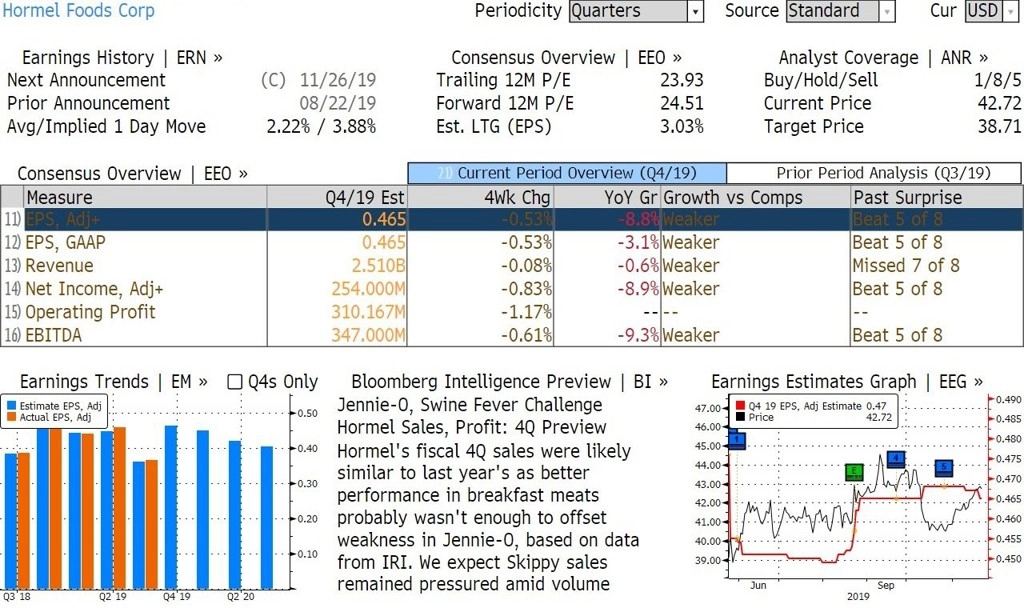
Task: Click Revenue estimate value 2.510B
Action: [x=379, y=266]
